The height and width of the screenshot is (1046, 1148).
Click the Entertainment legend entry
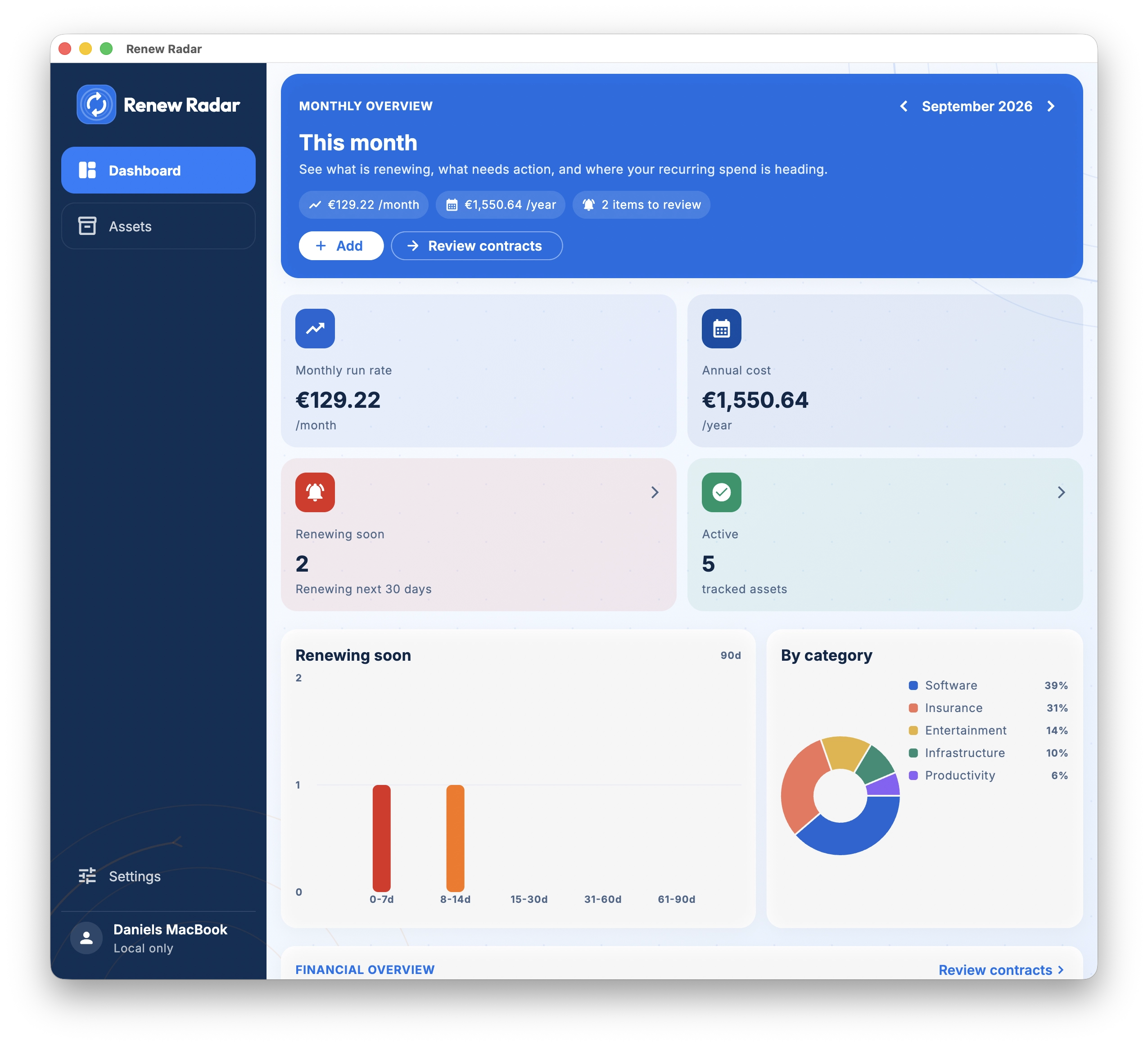(989, 730)
